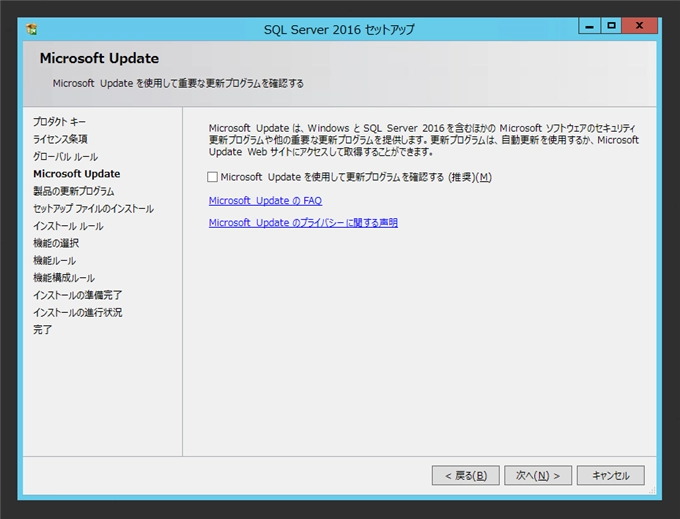Select インストール ルール step in sidebar
680x519 pixels.
(x=68, y=226)
